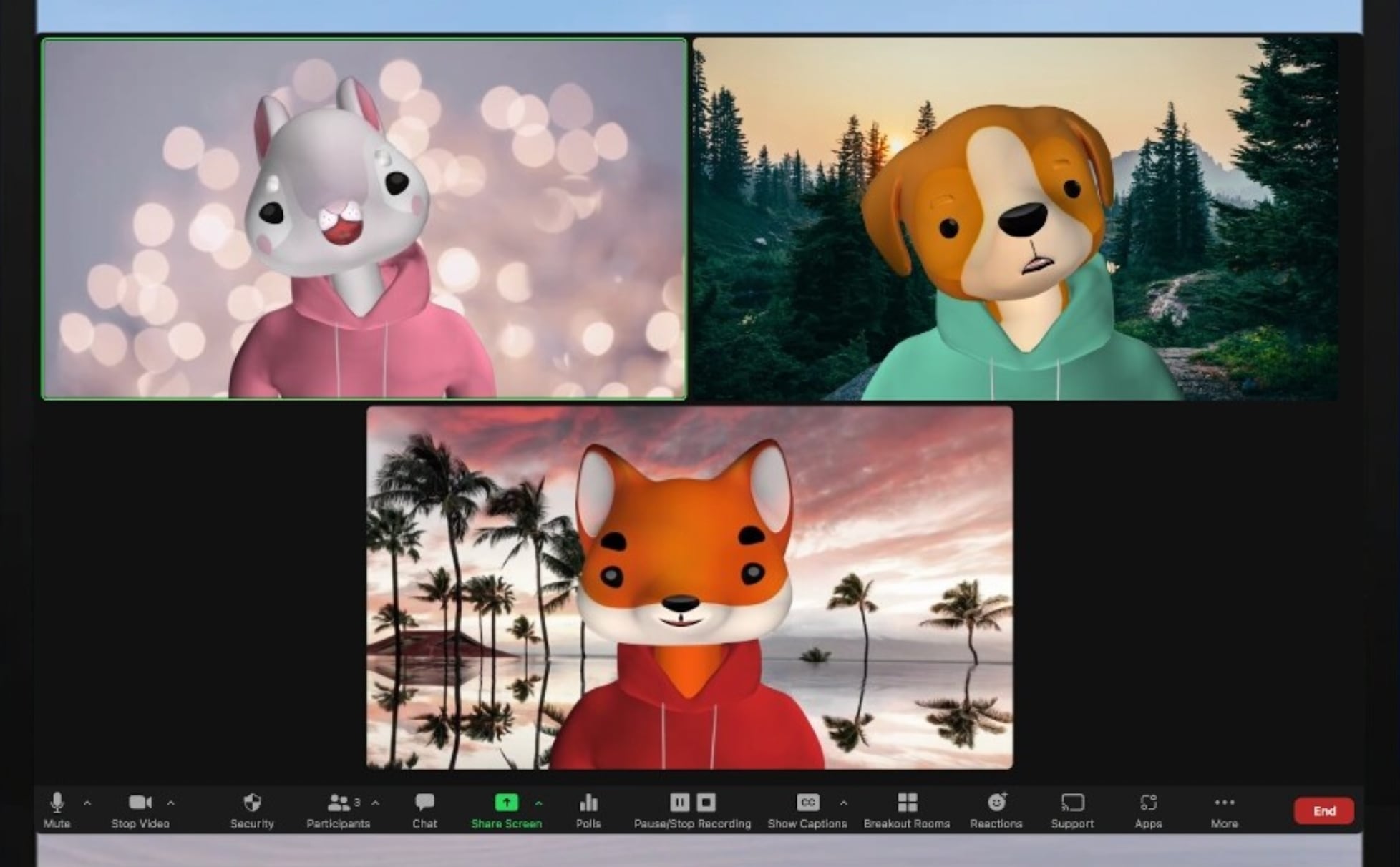Expand the arrow next to Participants
The width and height of the screenshot is (1400, 867).
pos(376,803)
